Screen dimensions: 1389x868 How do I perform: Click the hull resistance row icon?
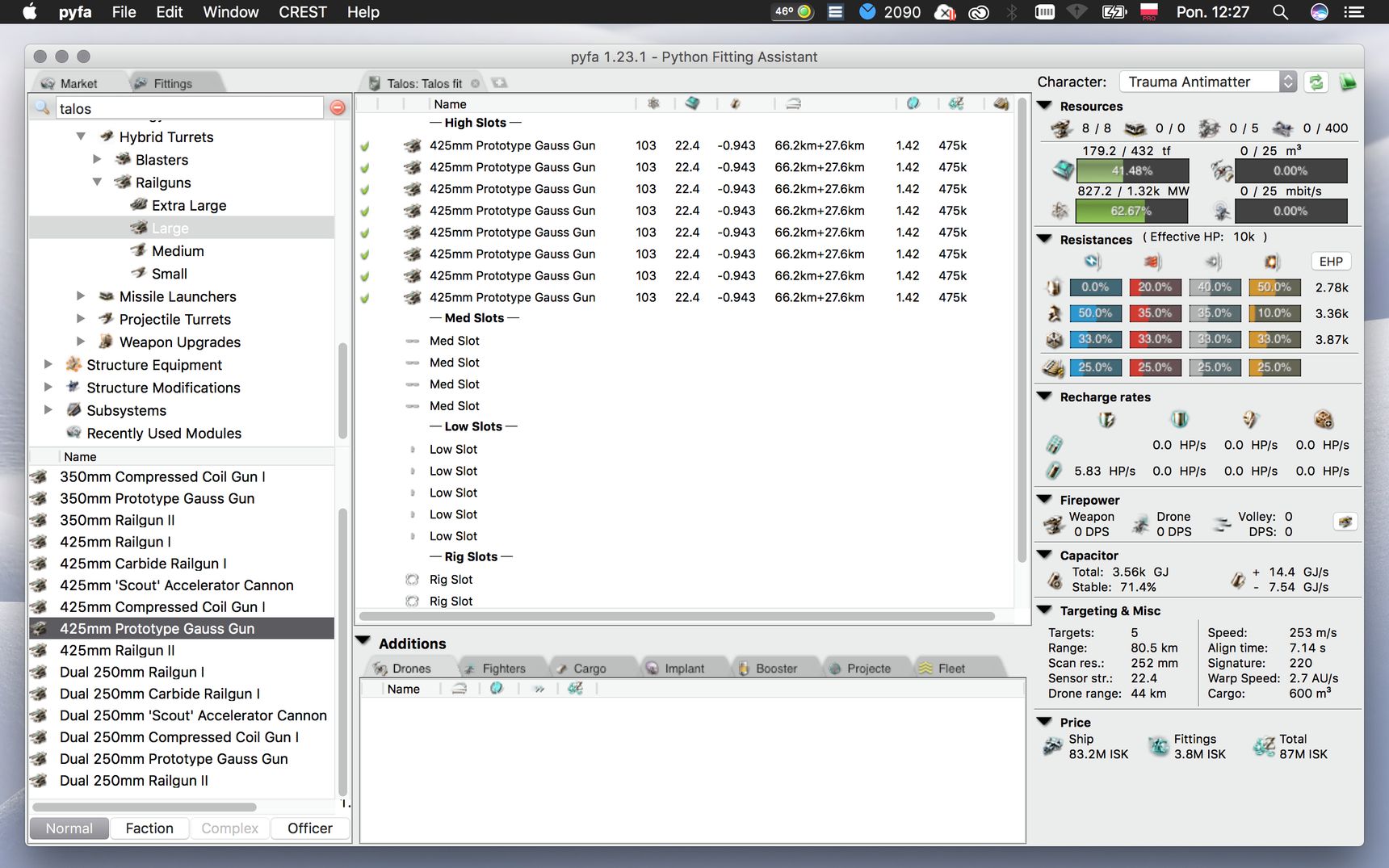pos(1053,339)
